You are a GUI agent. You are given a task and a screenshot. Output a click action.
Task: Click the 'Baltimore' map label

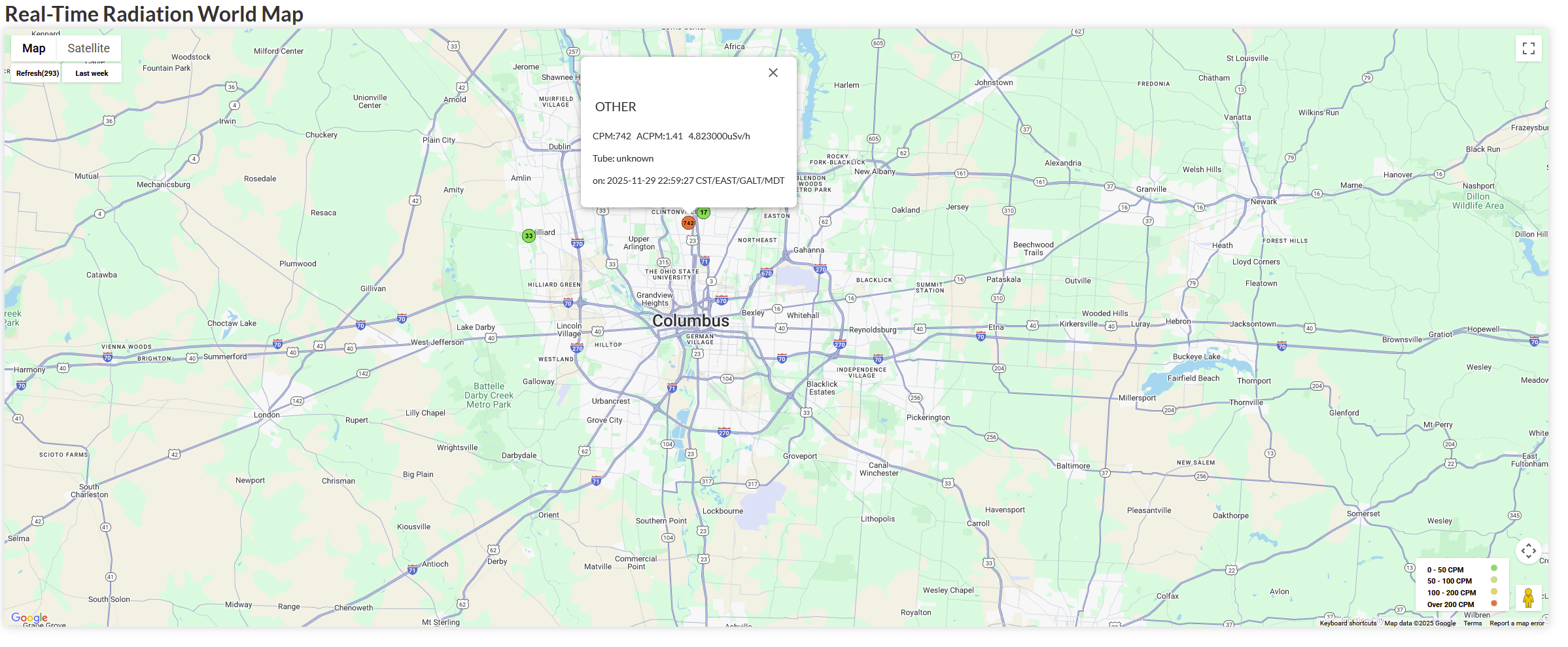click(1073, 466)
